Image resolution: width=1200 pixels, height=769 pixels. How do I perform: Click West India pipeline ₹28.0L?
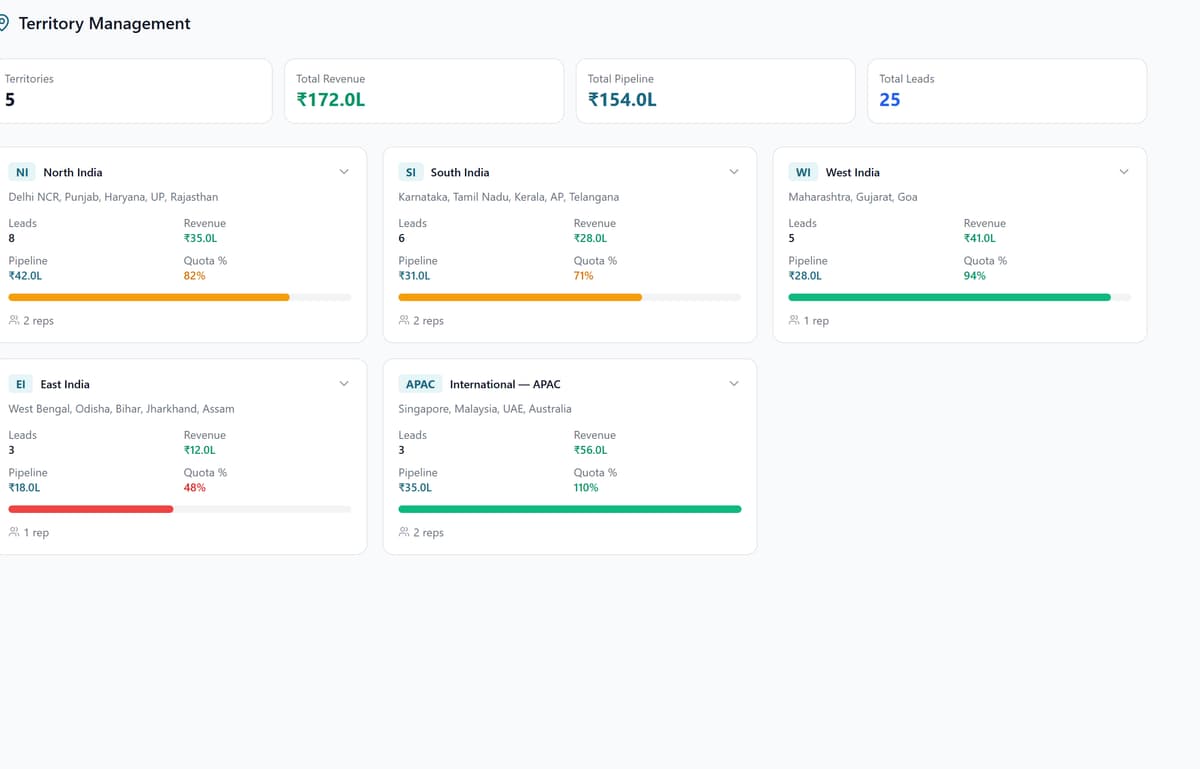point(805,275)
